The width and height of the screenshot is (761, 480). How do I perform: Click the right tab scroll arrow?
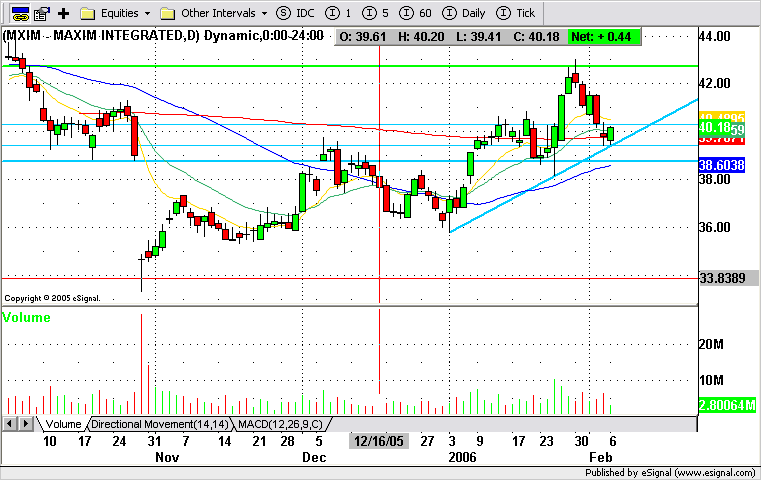pos(26,424)
